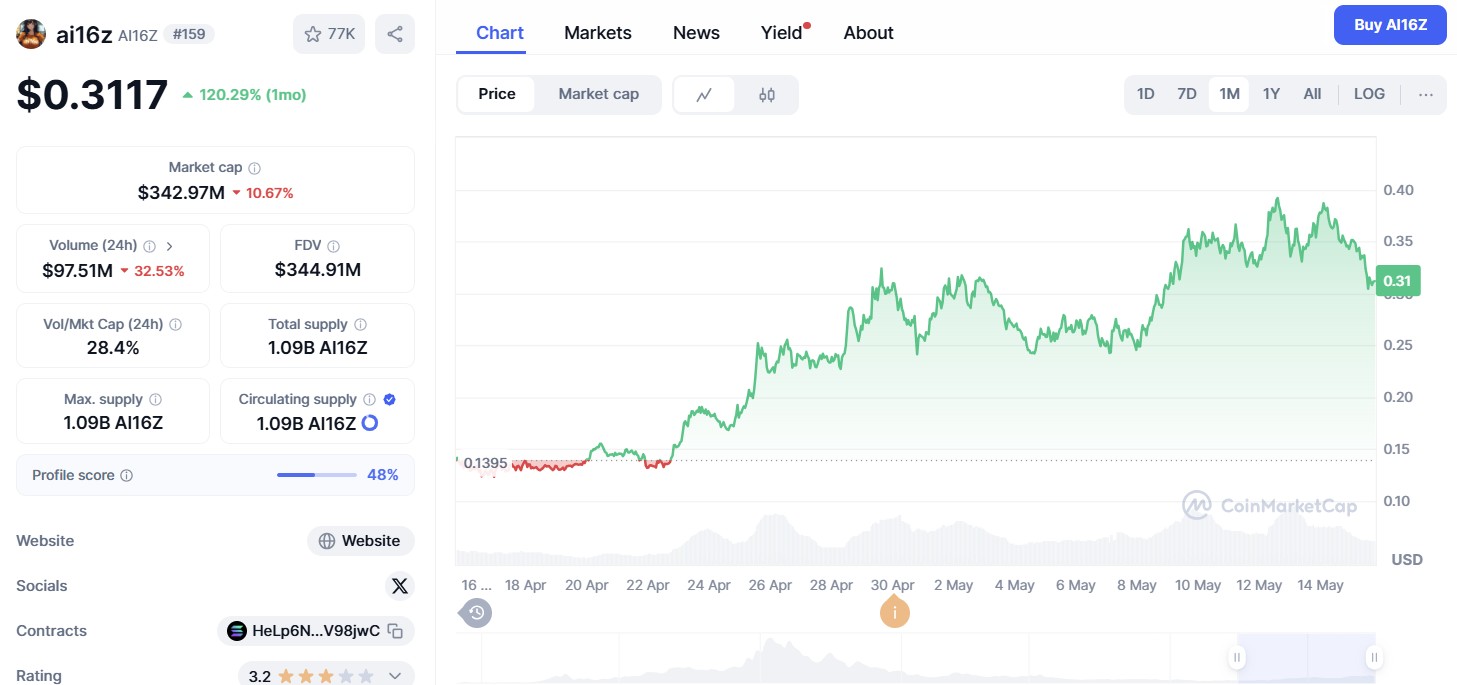
Task: Open the project Website link
Action: pyautogui.click(x=360, y=541)
